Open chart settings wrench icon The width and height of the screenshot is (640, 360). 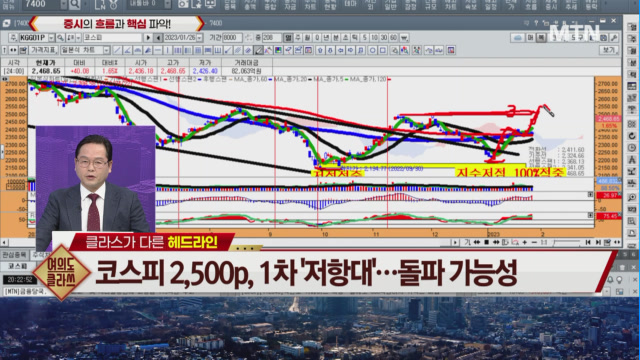614,38
